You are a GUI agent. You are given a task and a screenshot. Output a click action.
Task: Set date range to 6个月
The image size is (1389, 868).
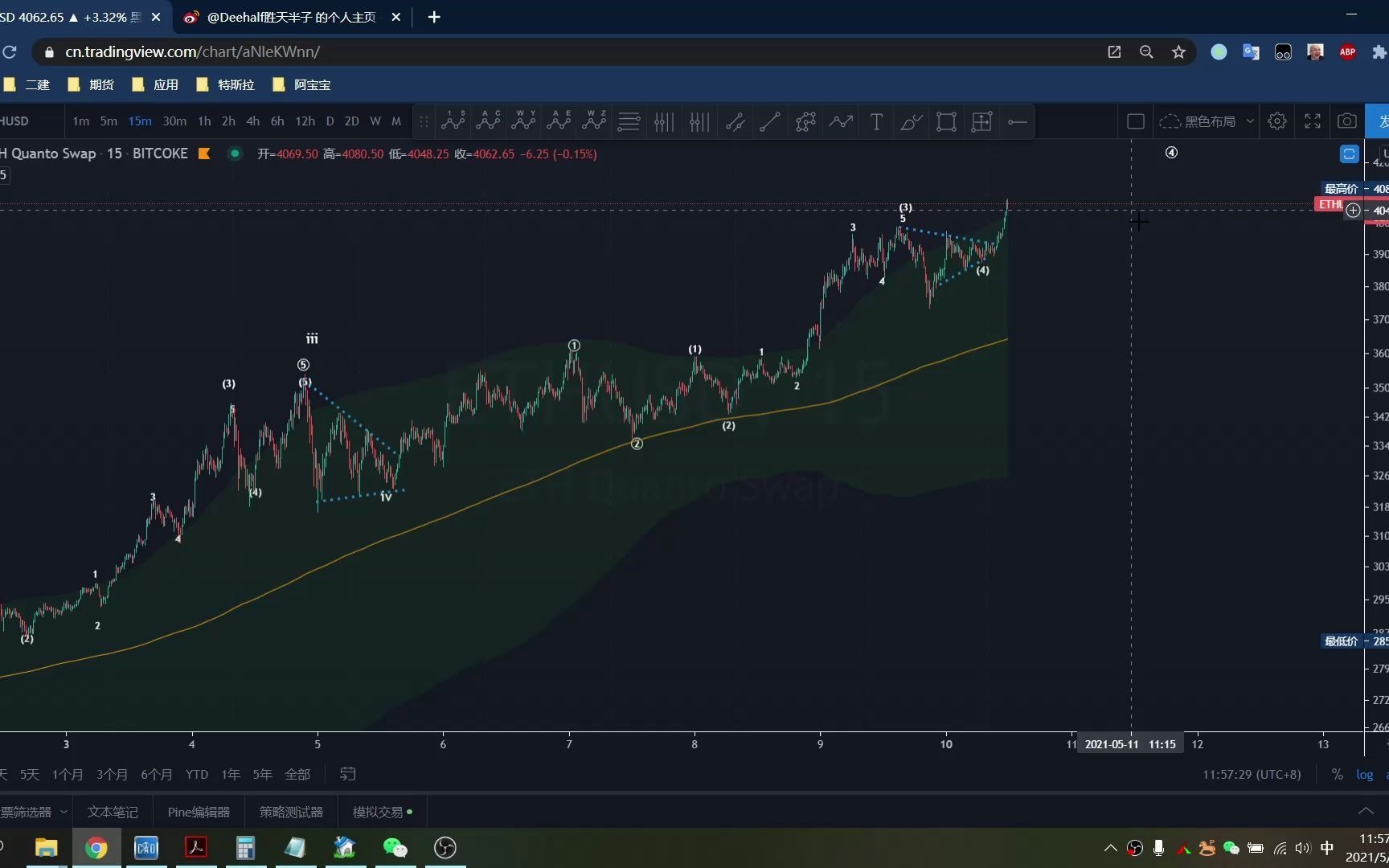pyautogui.click(x=157, y=774)
